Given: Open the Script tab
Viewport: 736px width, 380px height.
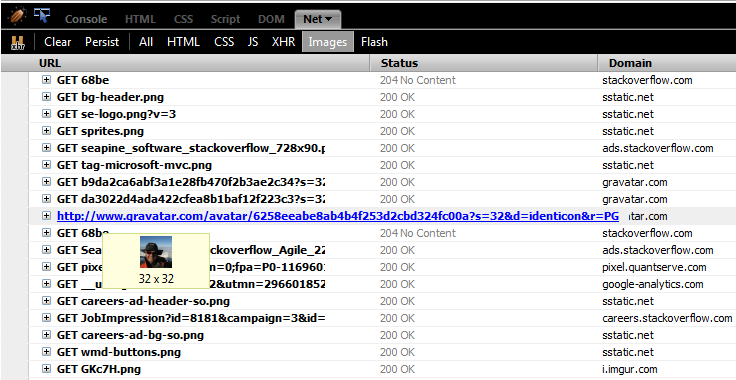Looking at the screenshot, I should (x=225, y=19).
